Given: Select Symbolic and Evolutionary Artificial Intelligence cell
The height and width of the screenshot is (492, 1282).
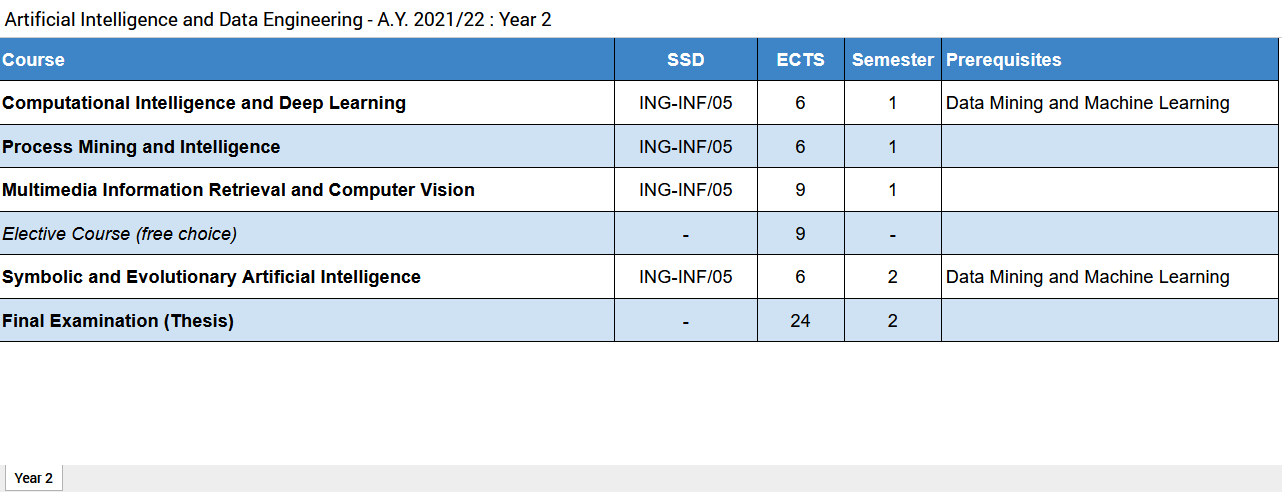Looking at the screenshot, I should pyautogui.click(x=211, y=277).
